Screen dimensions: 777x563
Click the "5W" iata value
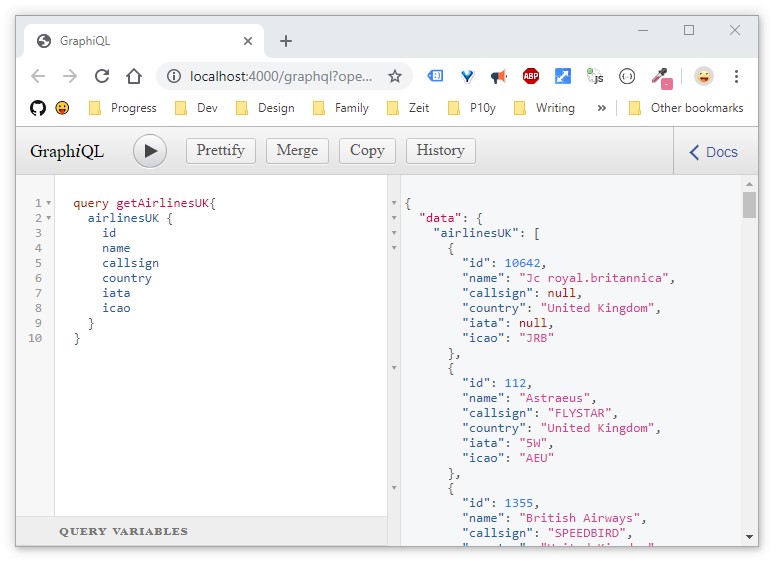pyautogui.click(x=533, y=443)
